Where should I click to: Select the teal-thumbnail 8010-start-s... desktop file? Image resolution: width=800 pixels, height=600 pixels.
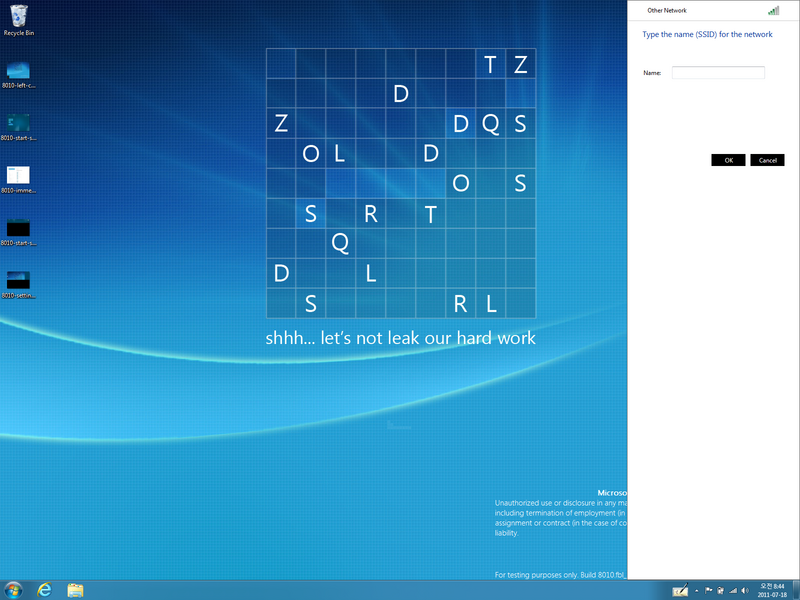coord(18,128)
